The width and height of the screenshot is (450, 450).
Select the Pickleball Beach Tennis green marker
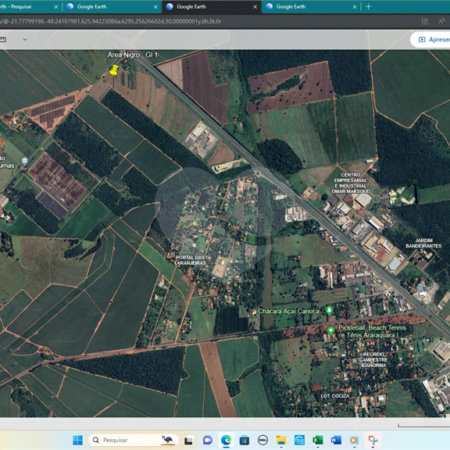pos(331,331)
